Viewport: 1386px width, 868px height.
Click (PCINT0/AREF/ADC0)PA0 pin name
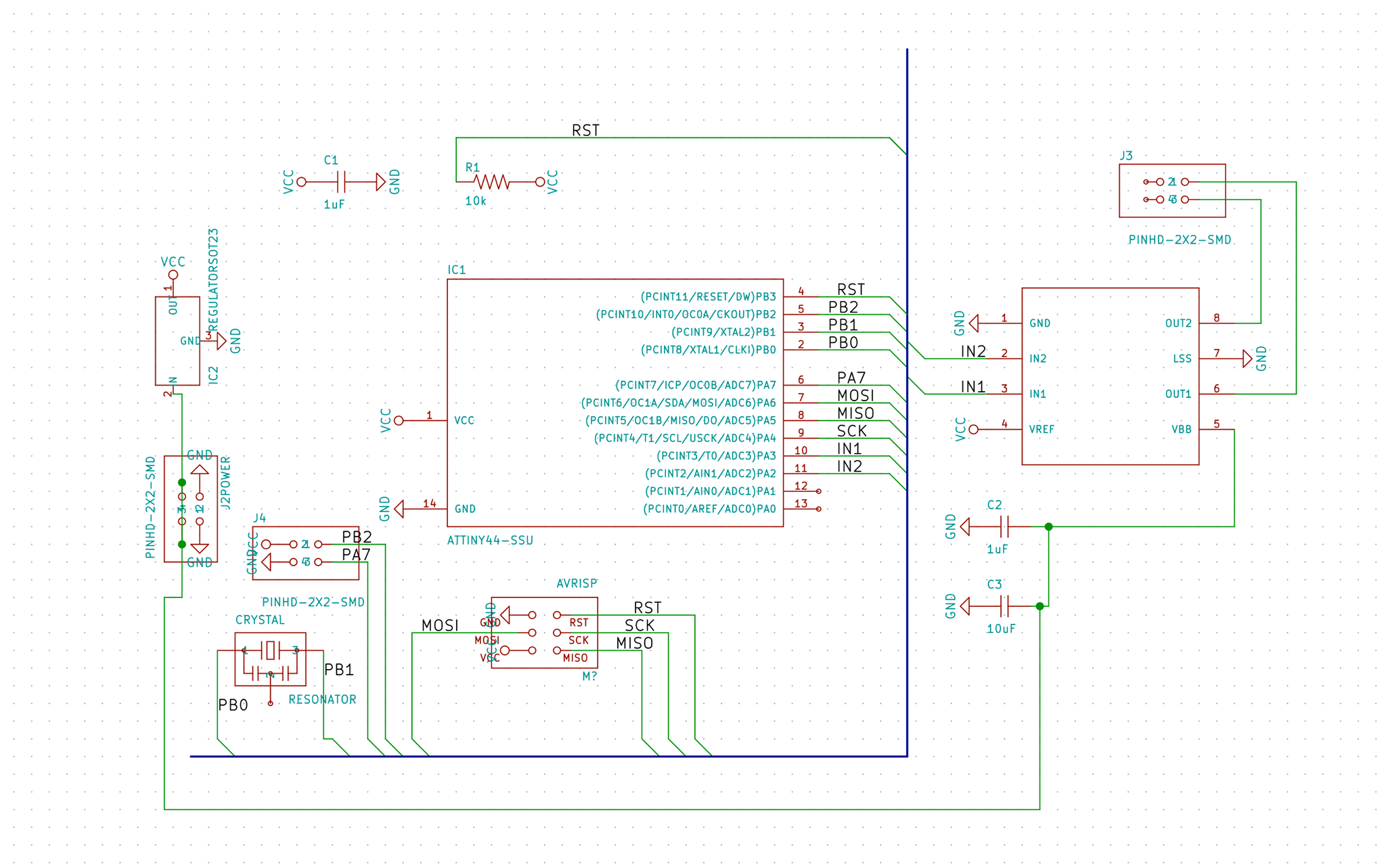coord(709,509)
